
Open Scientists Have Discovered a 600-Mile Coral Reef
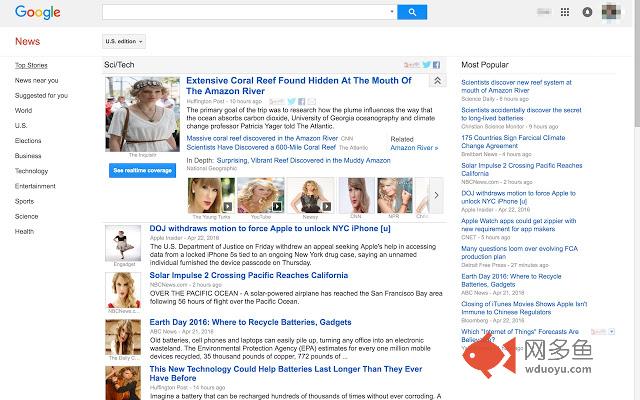261,147
